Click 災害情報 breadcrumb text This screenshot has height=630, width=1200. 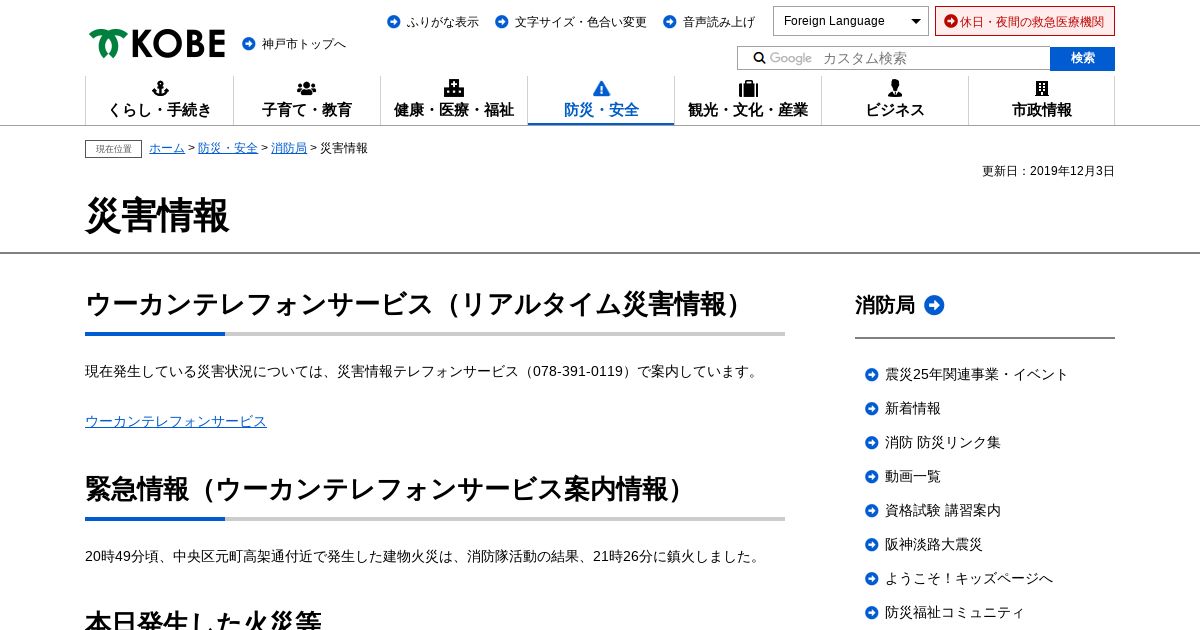pos(344,148)
